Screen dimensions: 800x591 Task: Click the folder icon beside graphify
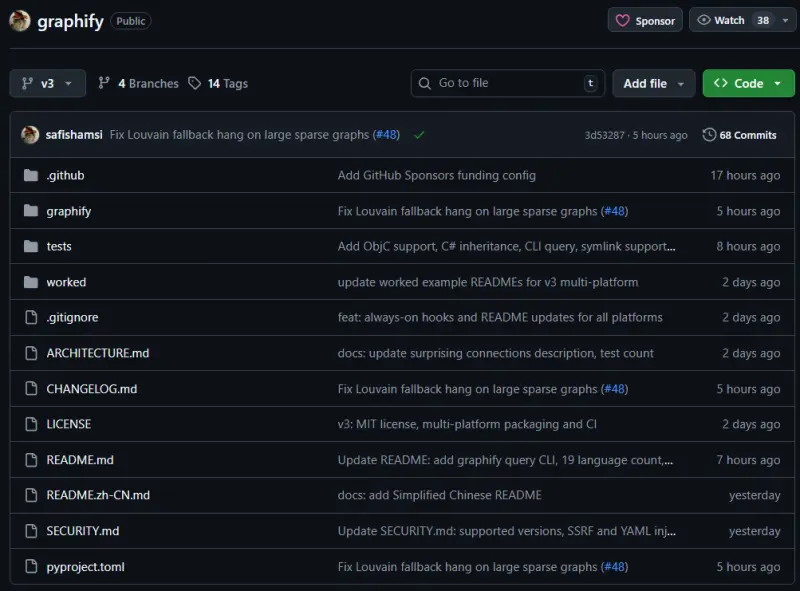30,211
